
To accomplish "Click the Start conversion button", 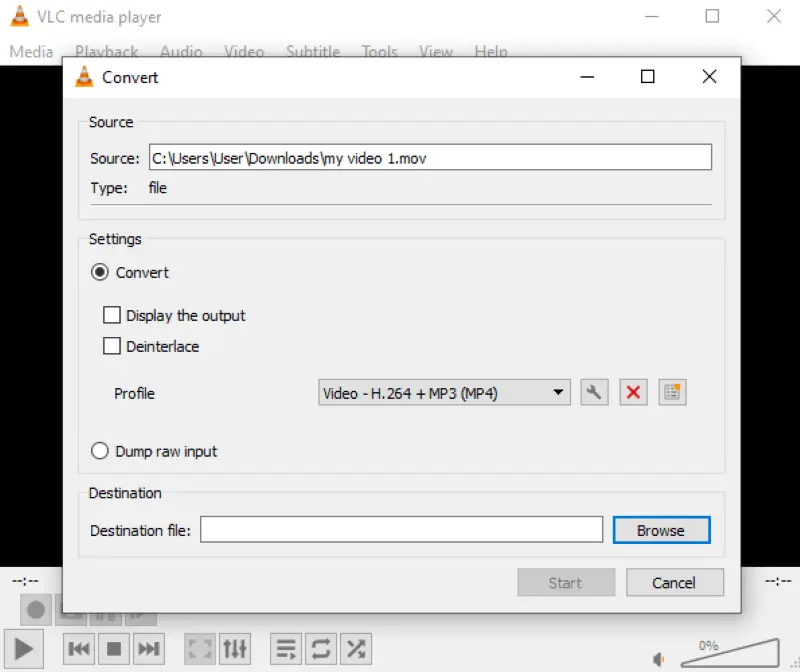I will (566, 582).
